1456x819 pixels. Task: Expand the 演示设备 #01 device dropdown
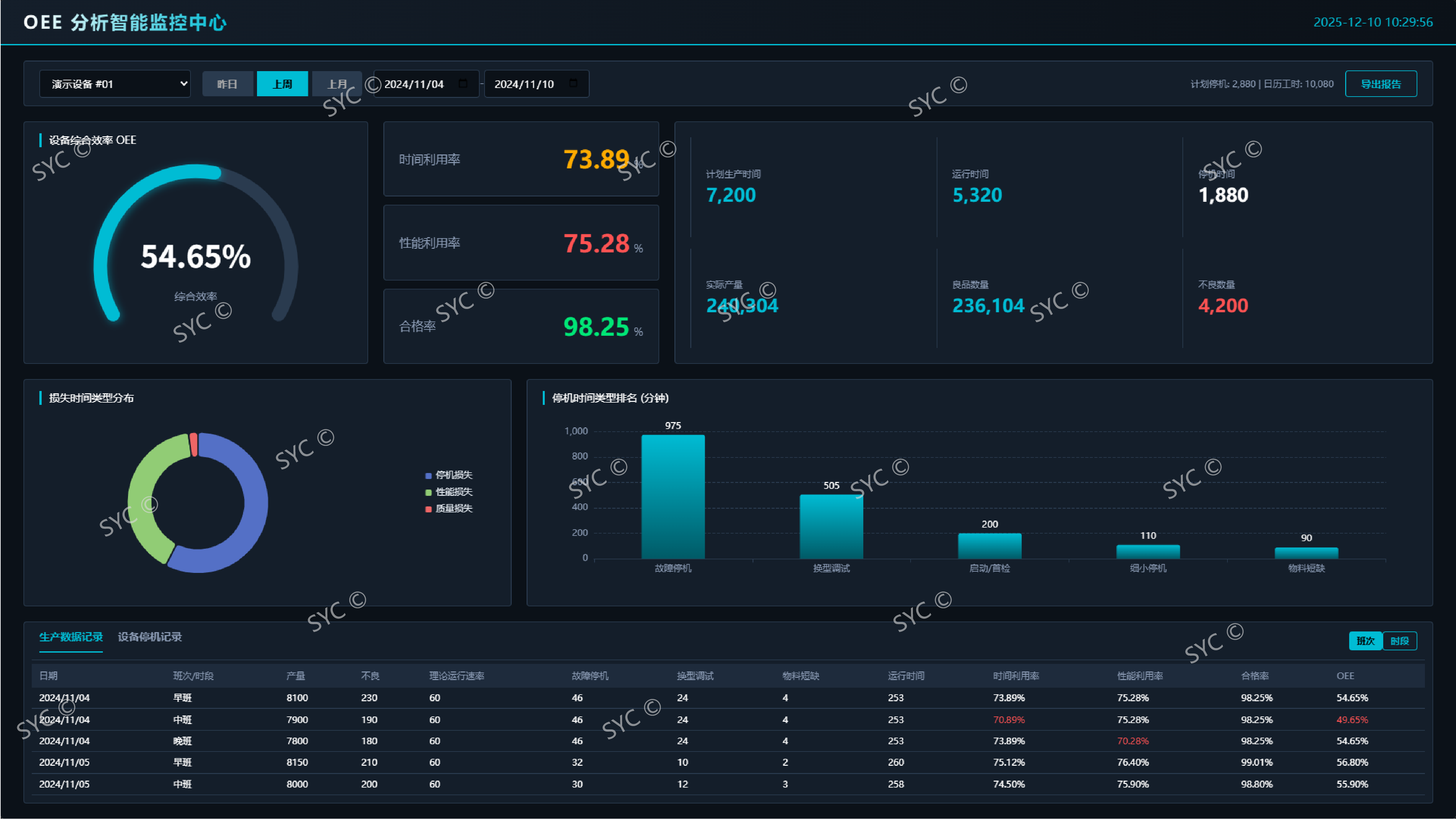coord(115,84)
